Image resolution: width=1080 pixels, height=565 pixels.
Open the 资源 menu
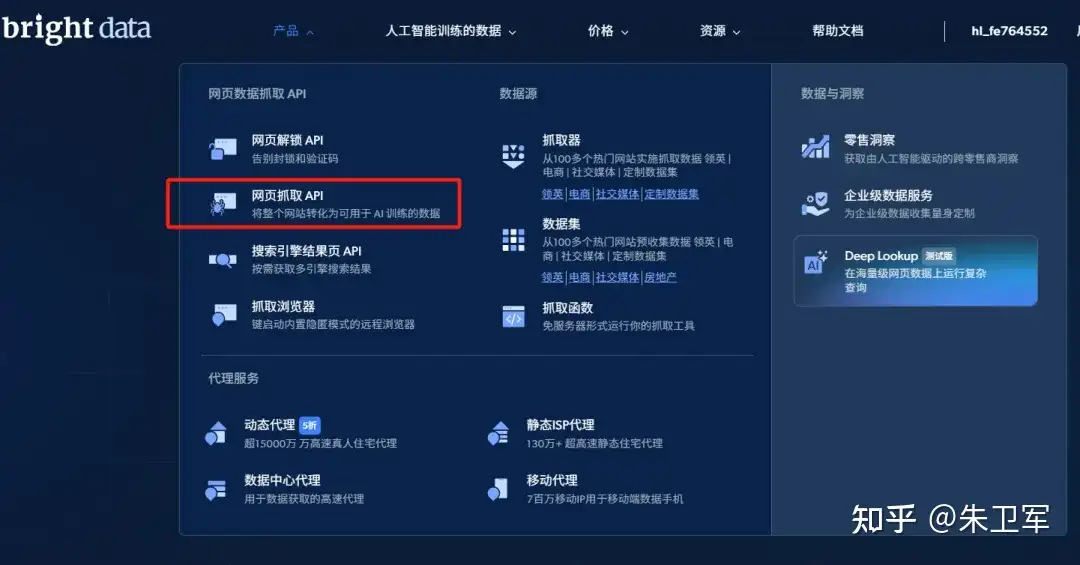(x=712, y=31)
